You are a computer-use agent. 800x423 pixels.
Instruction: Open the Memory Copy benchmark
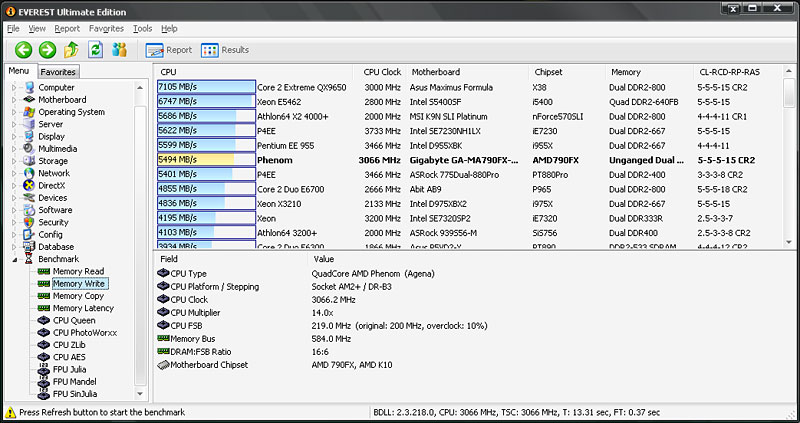[78, 295]
